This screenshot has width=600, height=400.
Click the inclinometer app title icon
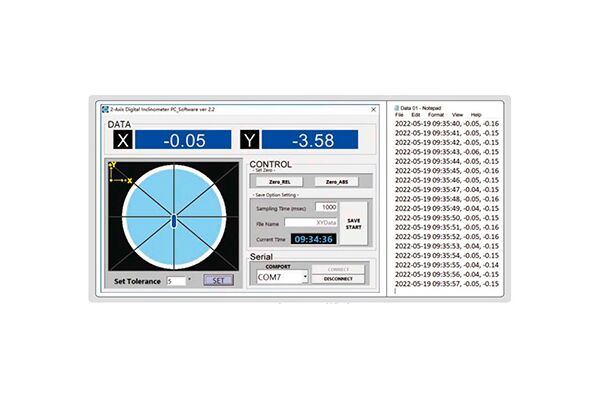pos(105,109)
